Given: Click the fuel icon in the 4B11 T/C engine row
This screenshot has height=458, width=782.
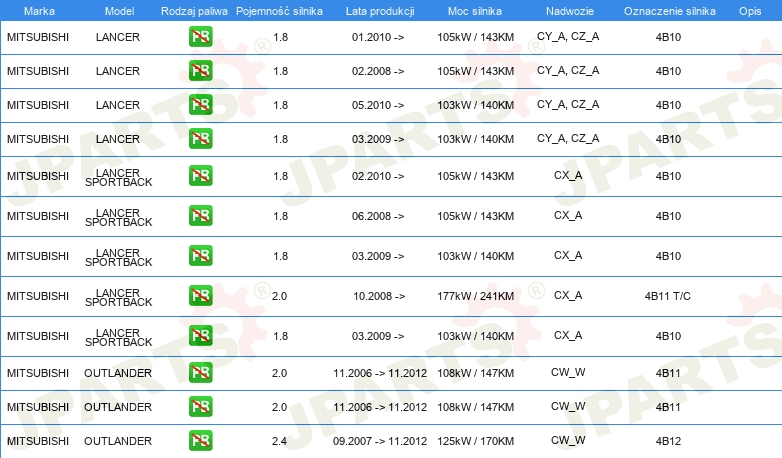Looking at the screenshot, I should point(200,295).
